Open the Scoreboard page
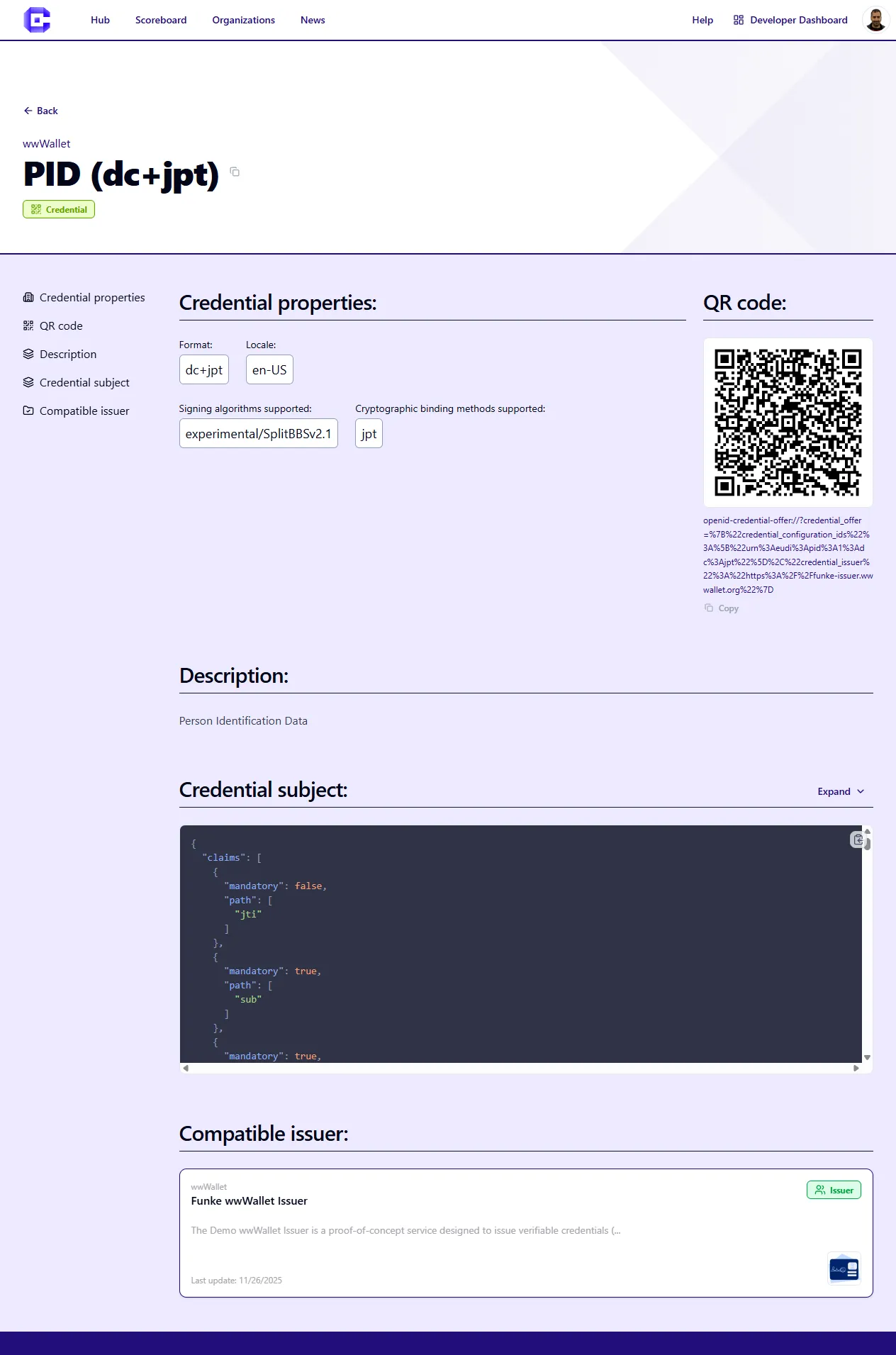 pyautogui.click(x=161, y=20)
